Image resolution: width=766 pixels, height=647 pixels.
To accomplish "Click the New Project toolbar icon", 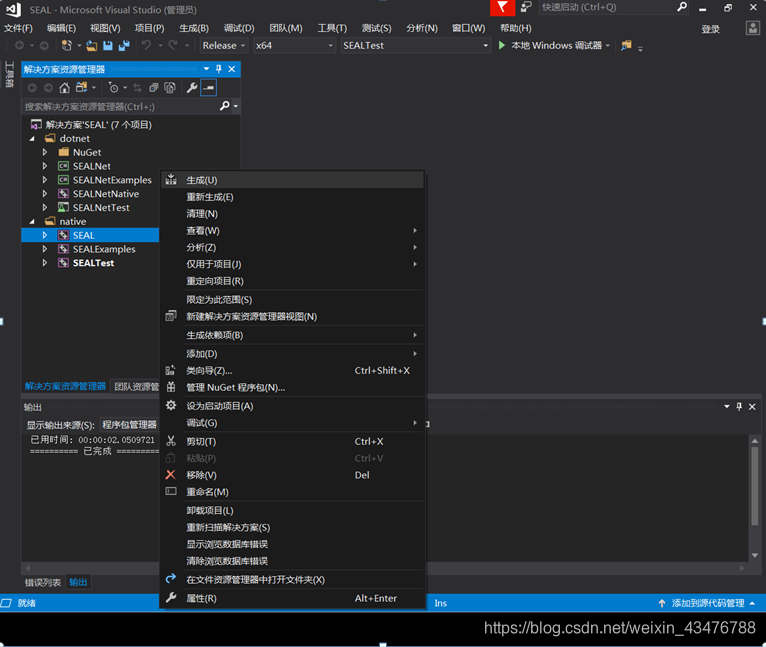I will (x=66, y=45).
